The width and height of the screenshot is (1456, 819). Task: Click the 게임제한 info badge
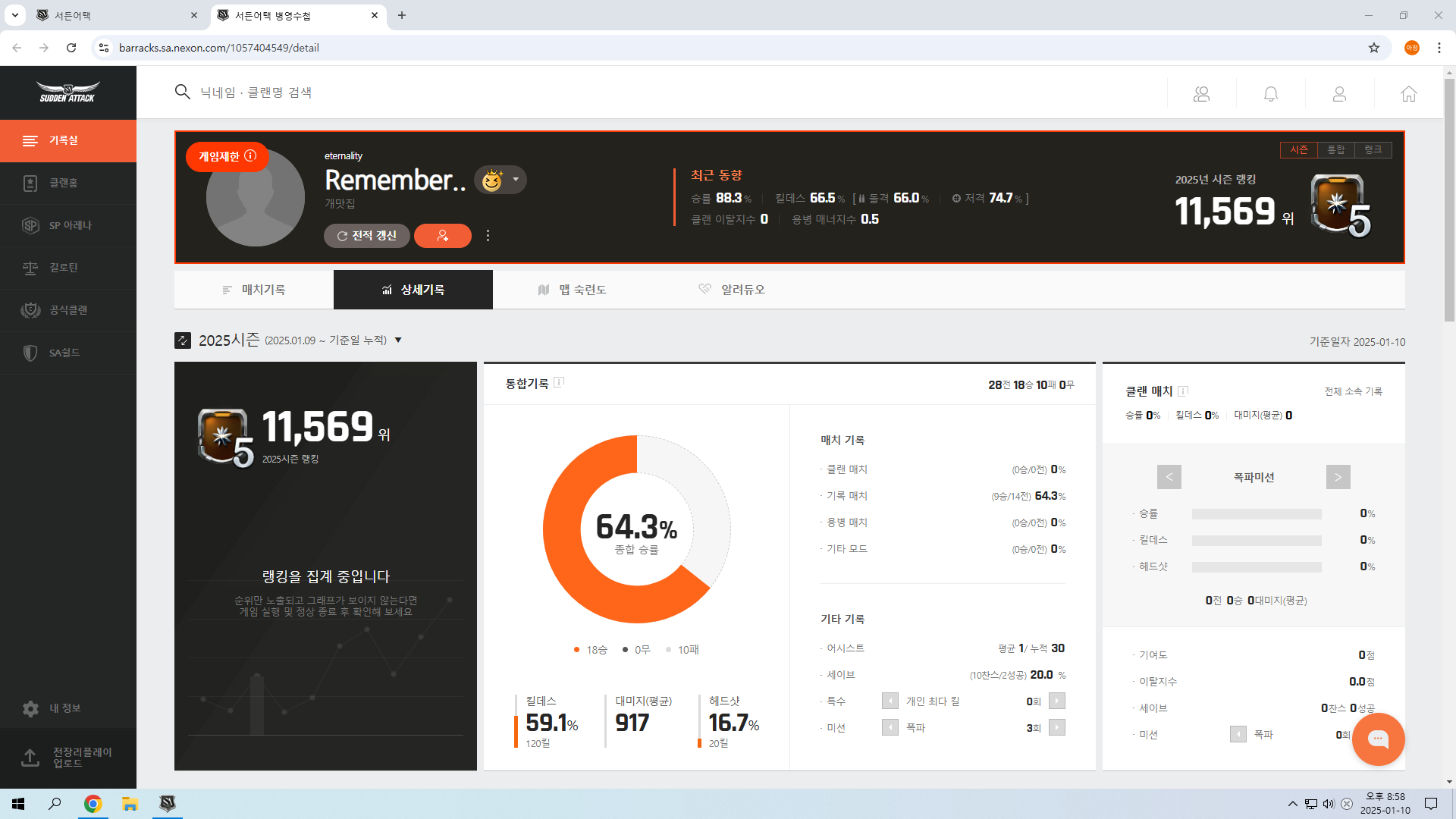[227, 156]
